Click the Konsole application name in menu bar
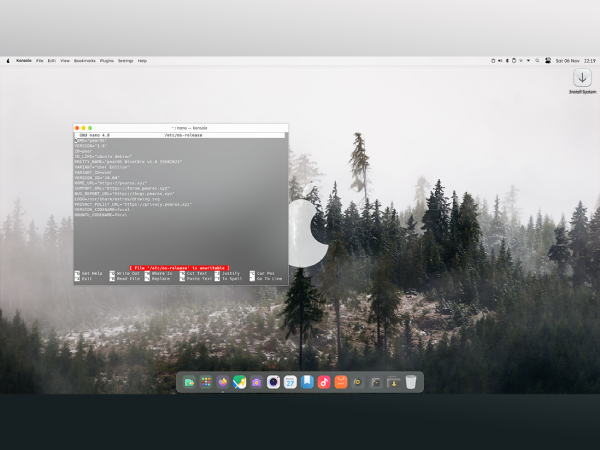Viewport: 600px width, 450px height. tap(23, 61)
